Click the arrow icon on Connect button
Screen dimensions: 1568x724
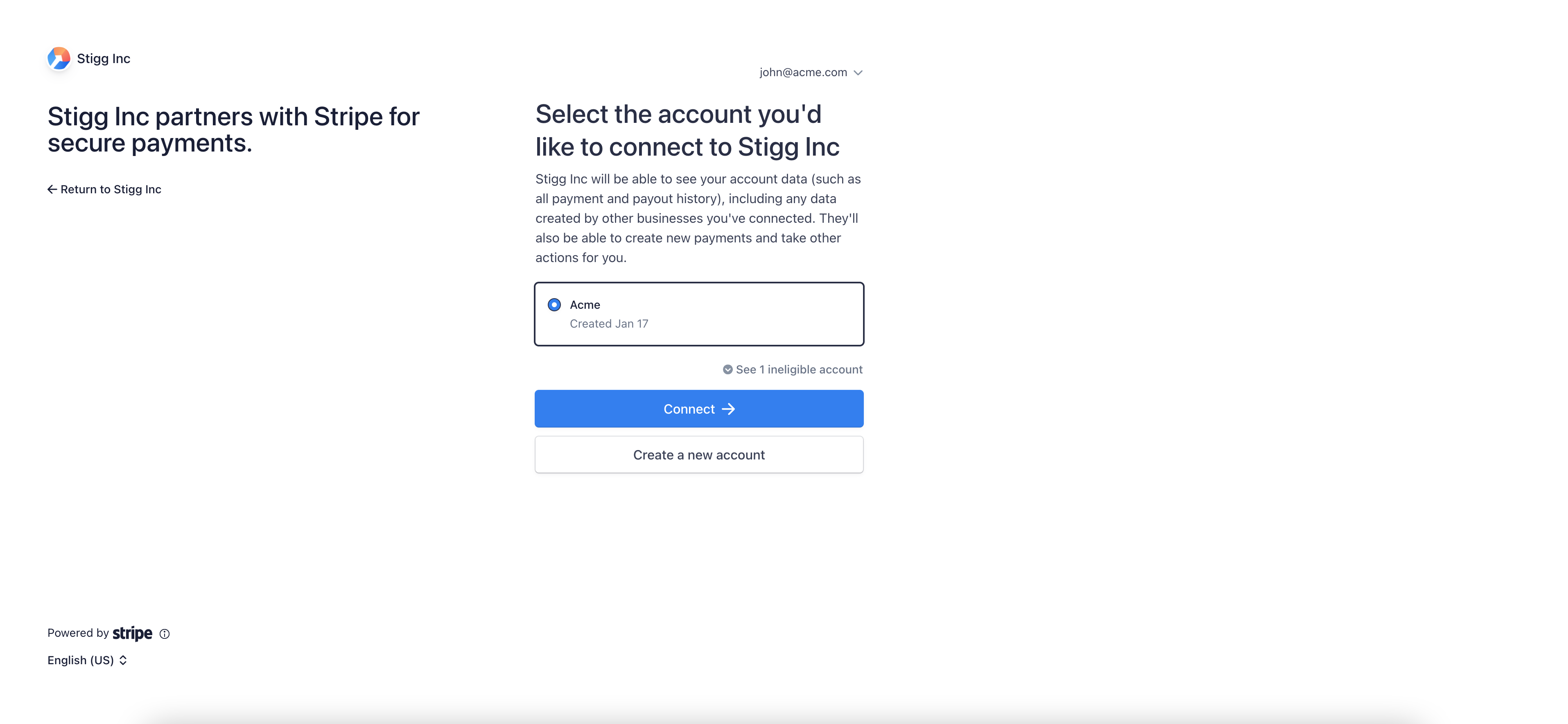(x=729, y=409)
